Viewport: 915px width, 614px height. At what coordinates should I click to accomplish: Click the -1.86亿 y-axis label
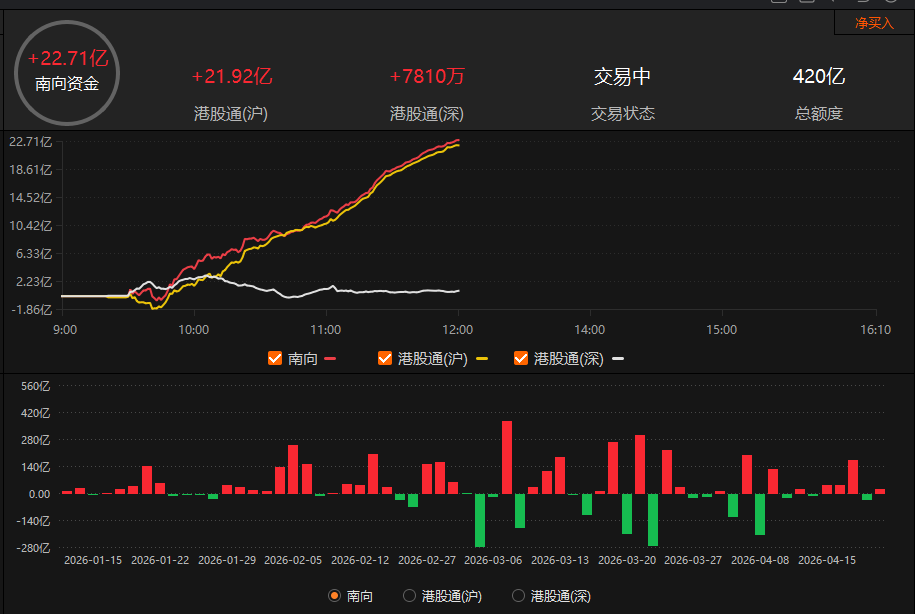coord(32,310)
